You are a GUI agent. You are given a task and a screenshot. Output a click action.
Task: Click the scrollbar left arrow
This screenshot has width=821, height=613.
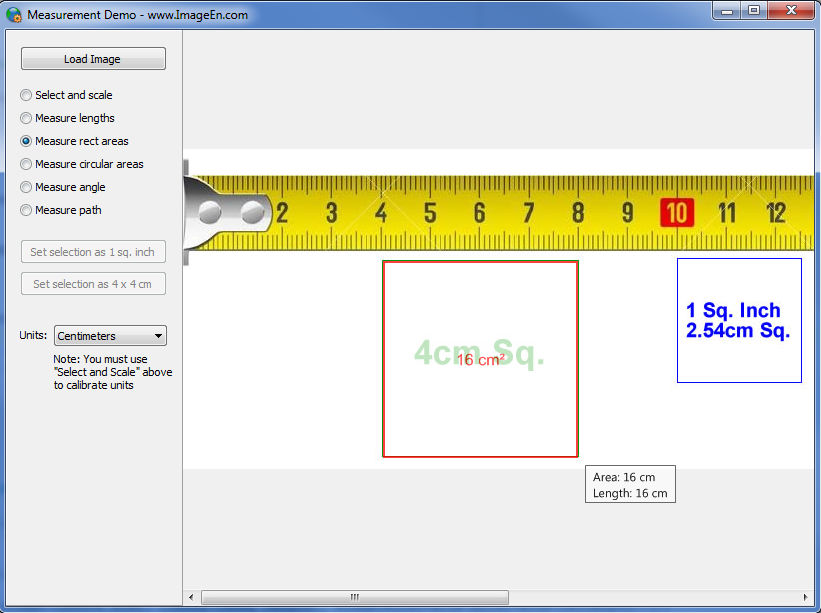[191, 597]
